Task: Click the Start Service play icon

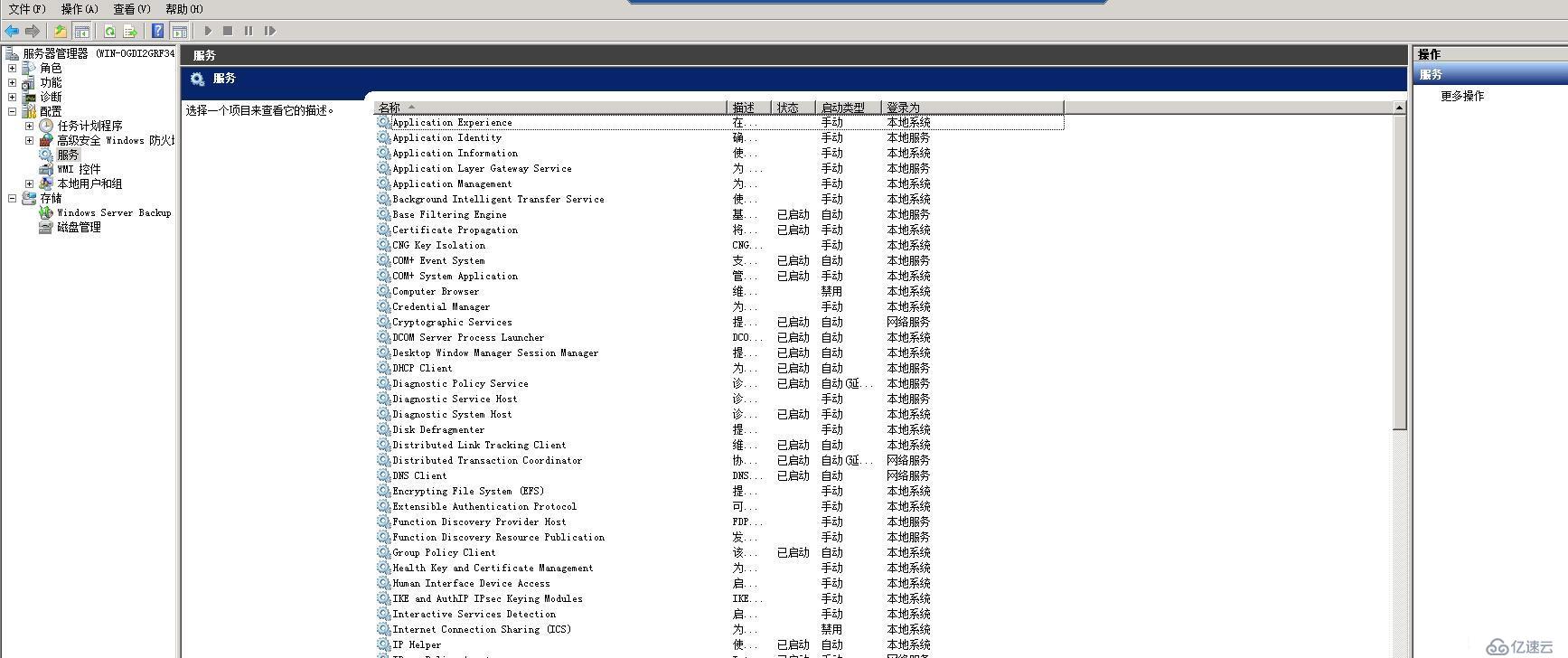Action: click(208, 31)
